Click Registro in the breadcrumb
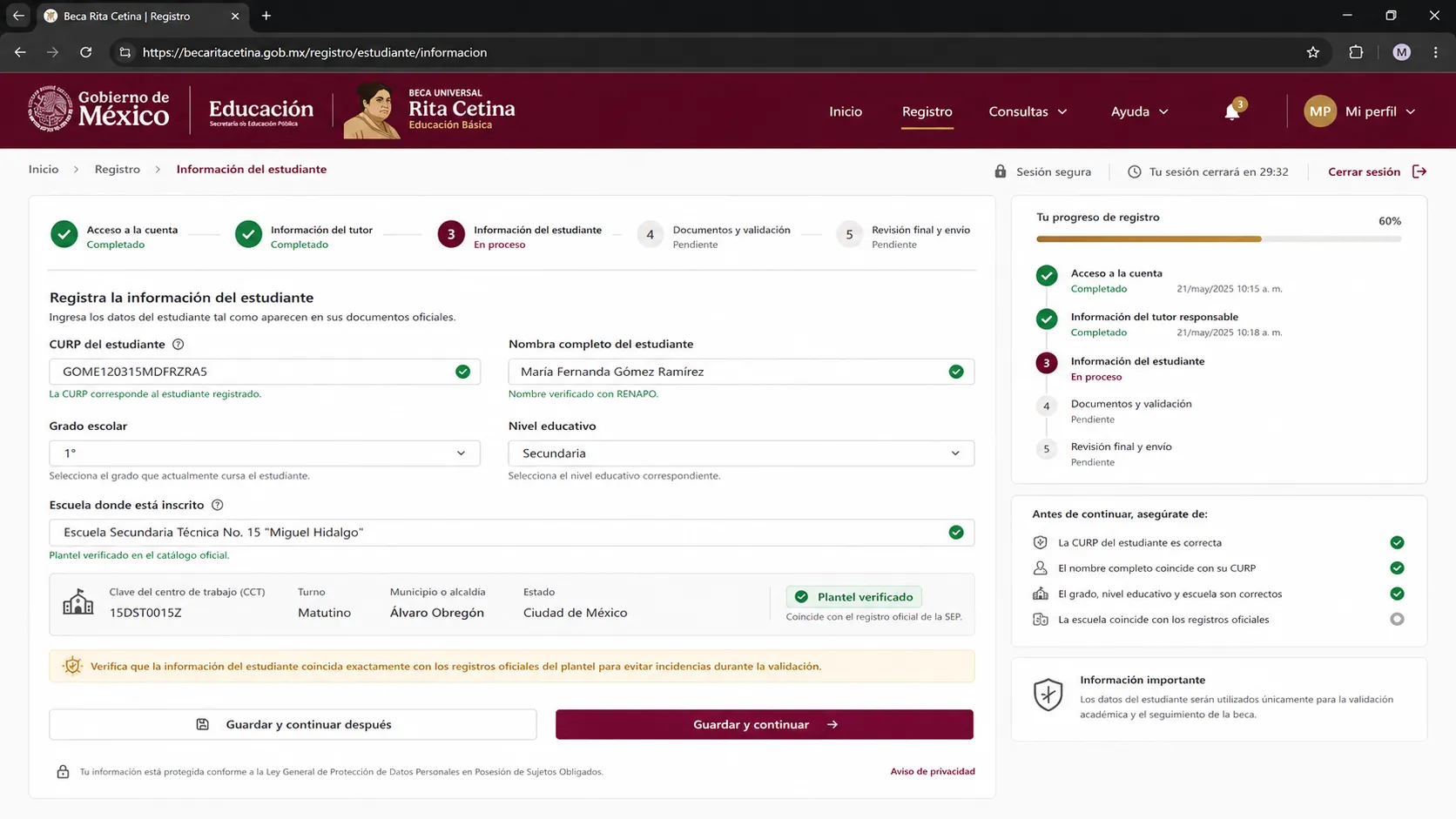Viewport: 1456px width, 819px height. [x=117, y=170]
